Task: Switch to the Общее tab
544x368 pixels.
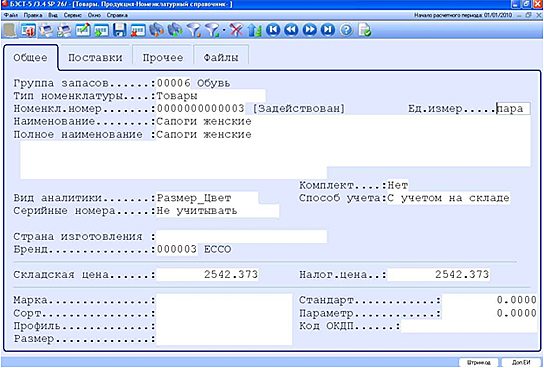Action: (31, 58)
